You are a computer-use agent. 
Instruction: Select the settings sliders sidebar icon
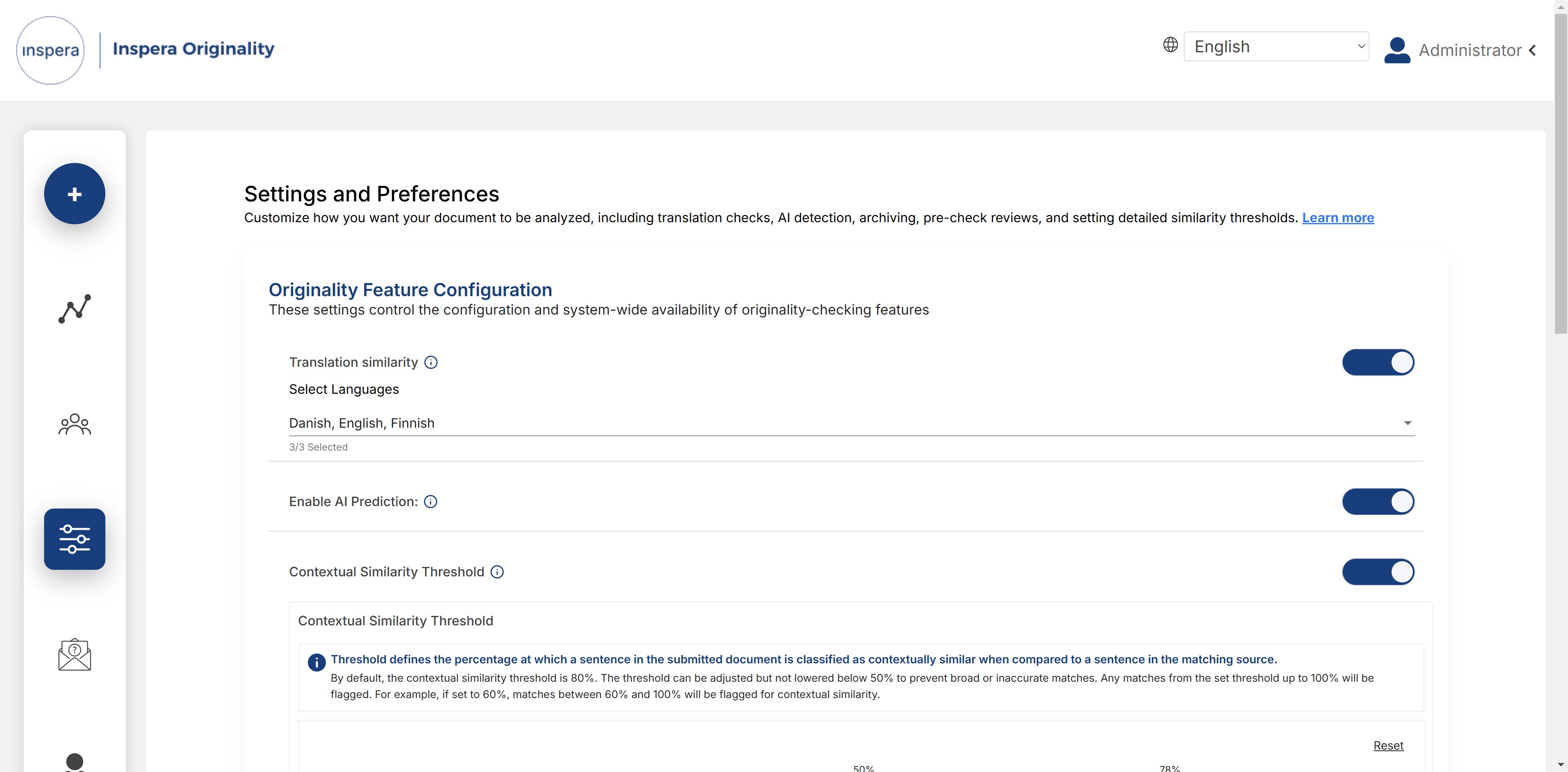pos(74,539)
